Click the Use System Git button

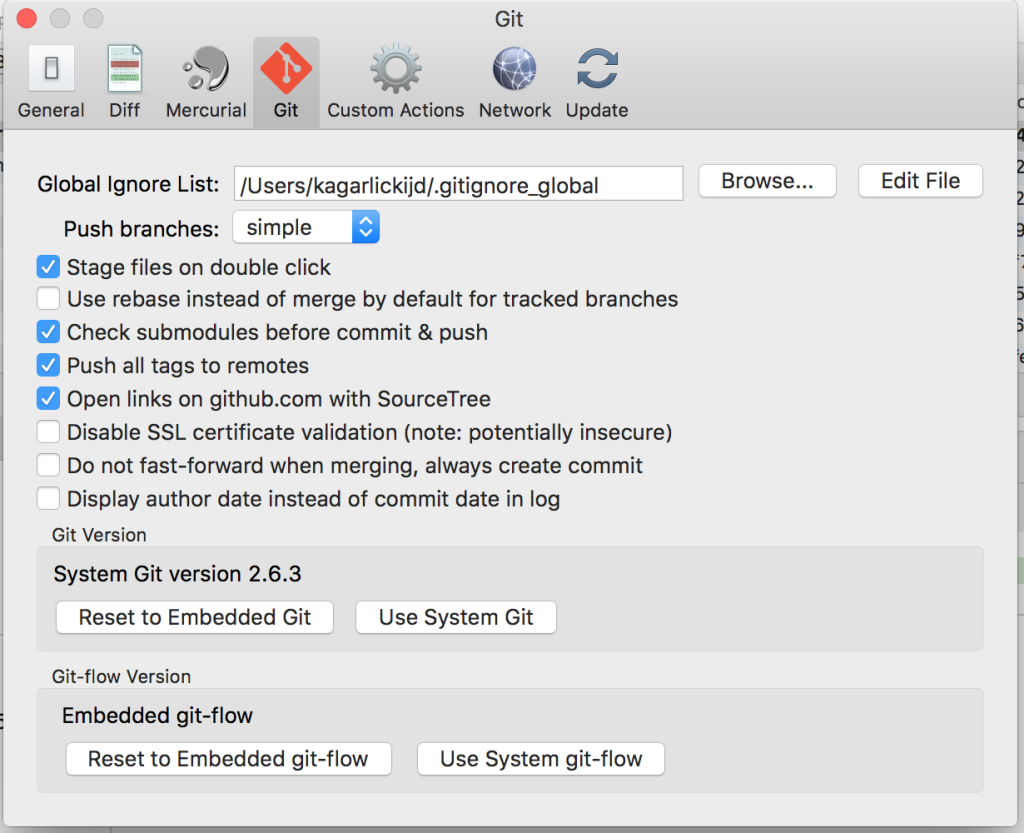point(456,617)
